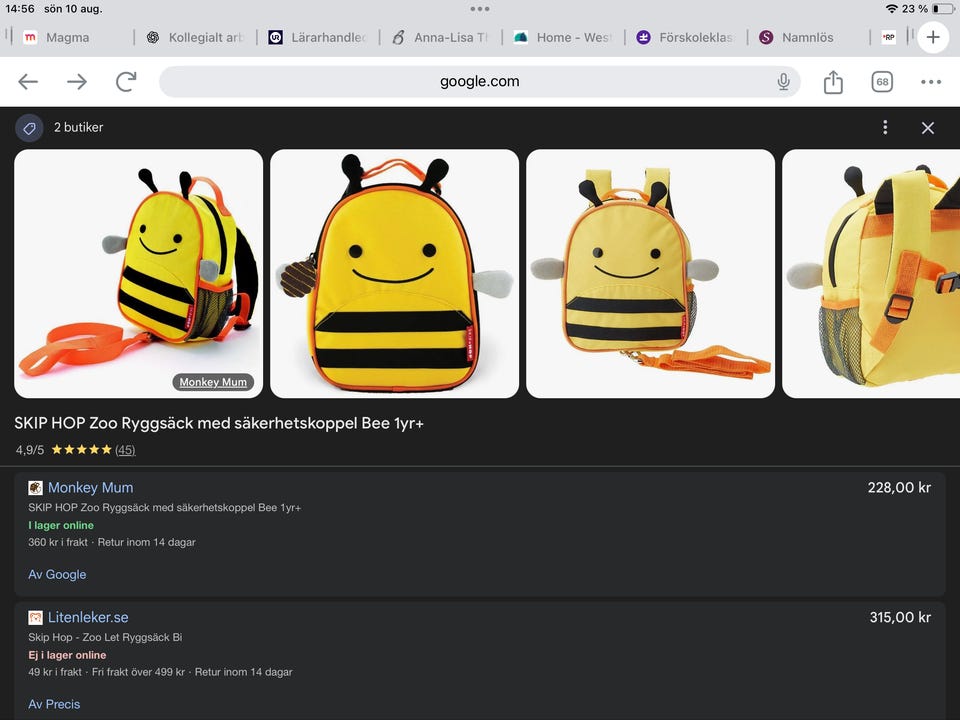Close the product panel with X

(928, 127)
